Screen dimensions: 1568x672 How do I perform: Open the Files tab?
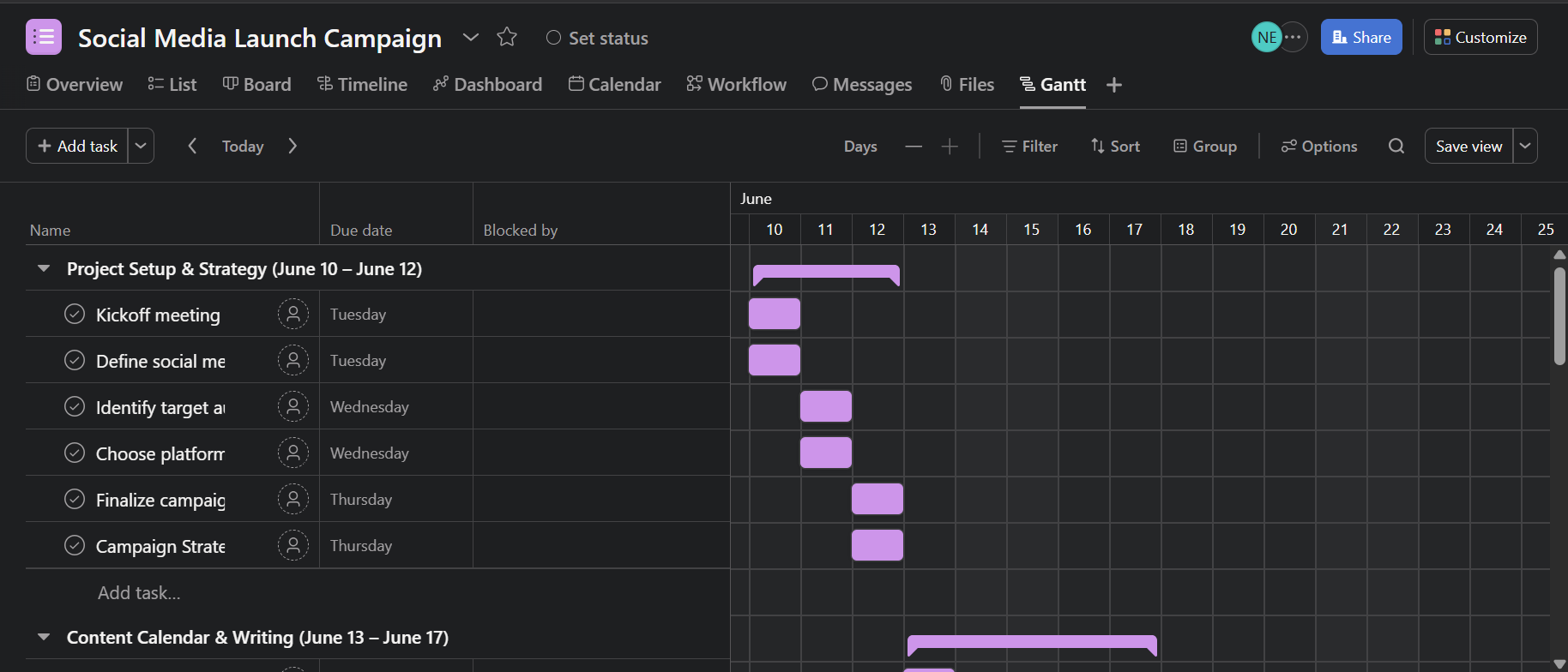[968, 84]
